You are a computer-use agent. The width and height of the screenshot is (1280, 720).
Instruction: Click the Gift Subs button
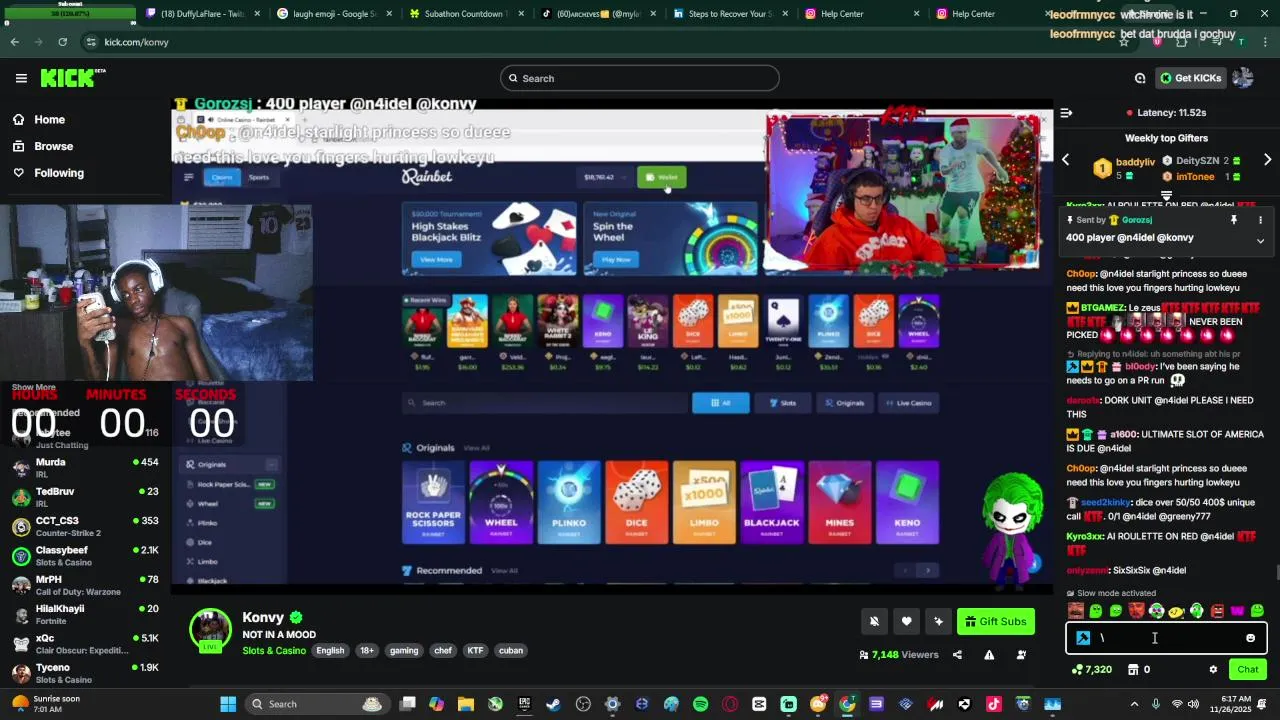[x=996, y=621]
